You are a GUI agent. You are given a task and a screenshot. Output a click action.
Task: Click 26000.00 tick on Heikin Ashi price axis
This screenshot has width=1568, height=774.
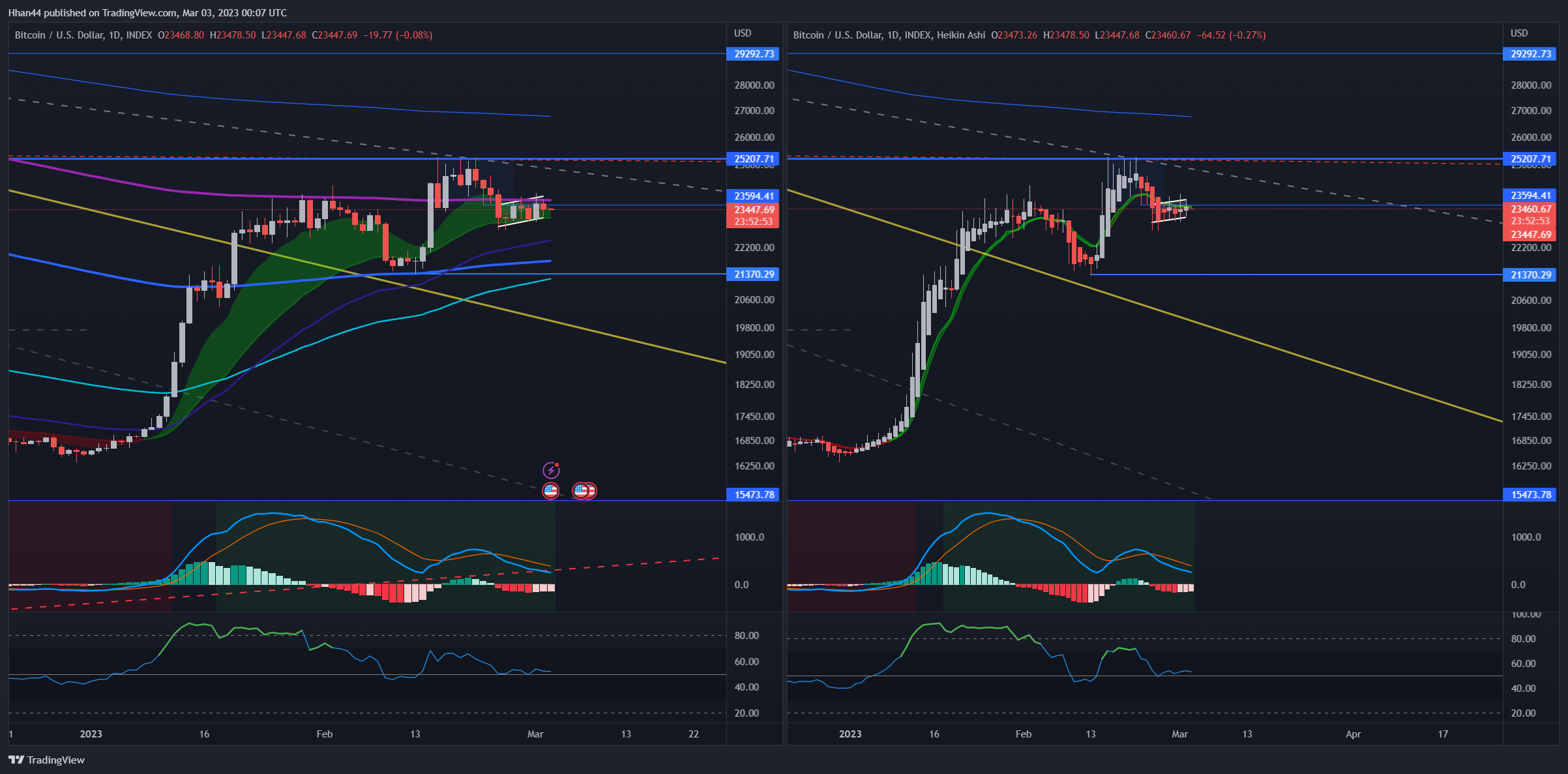click(1531, 138)
